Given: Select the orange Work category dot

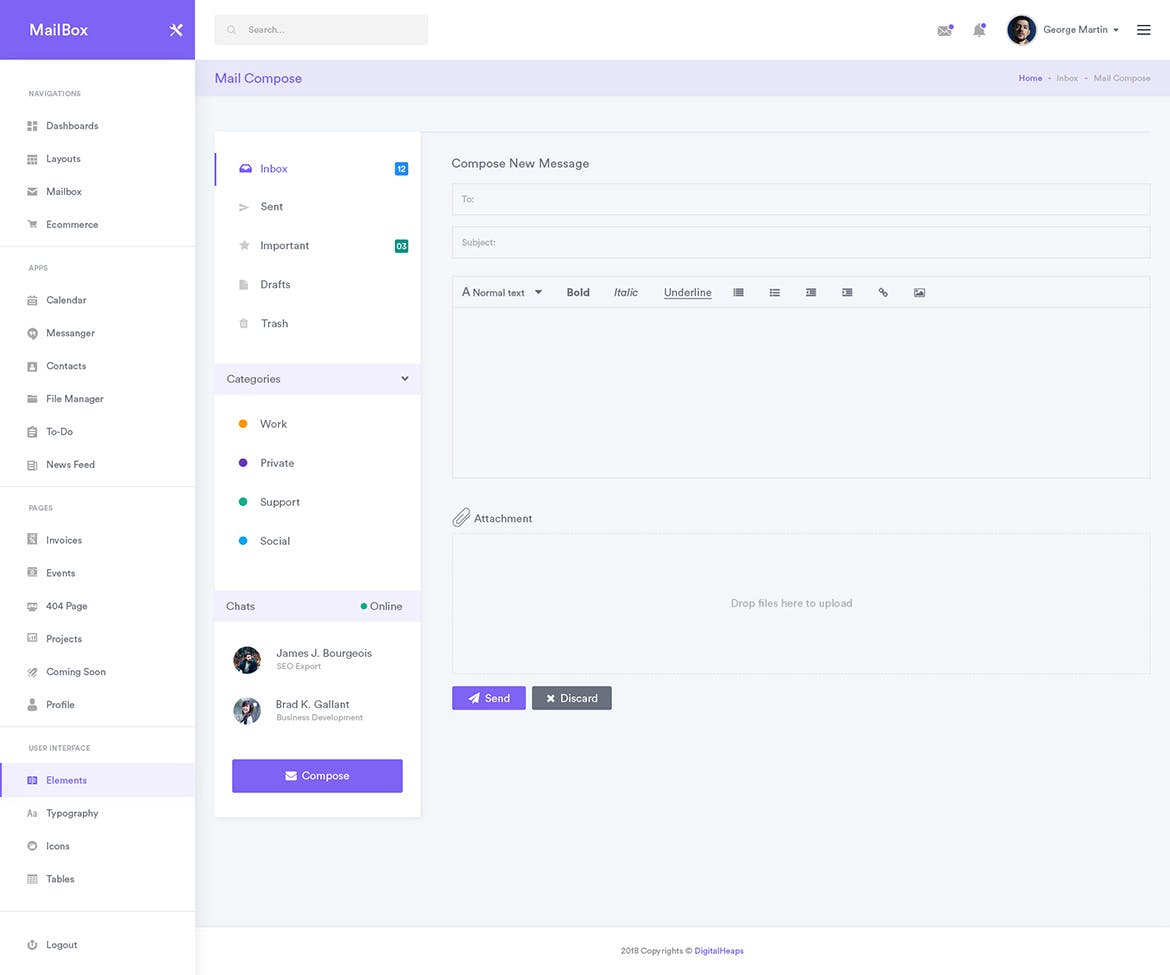Looking at the screenshot, I should point(242,423).
